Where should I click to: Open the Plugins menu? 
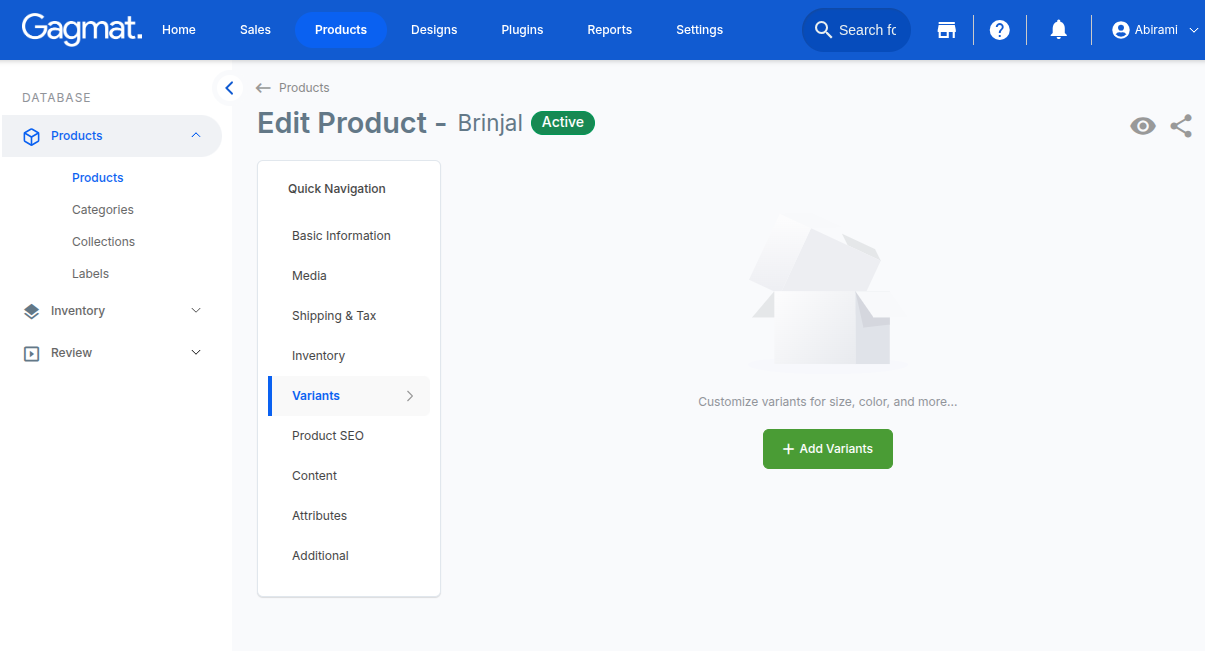pos(522,30)
